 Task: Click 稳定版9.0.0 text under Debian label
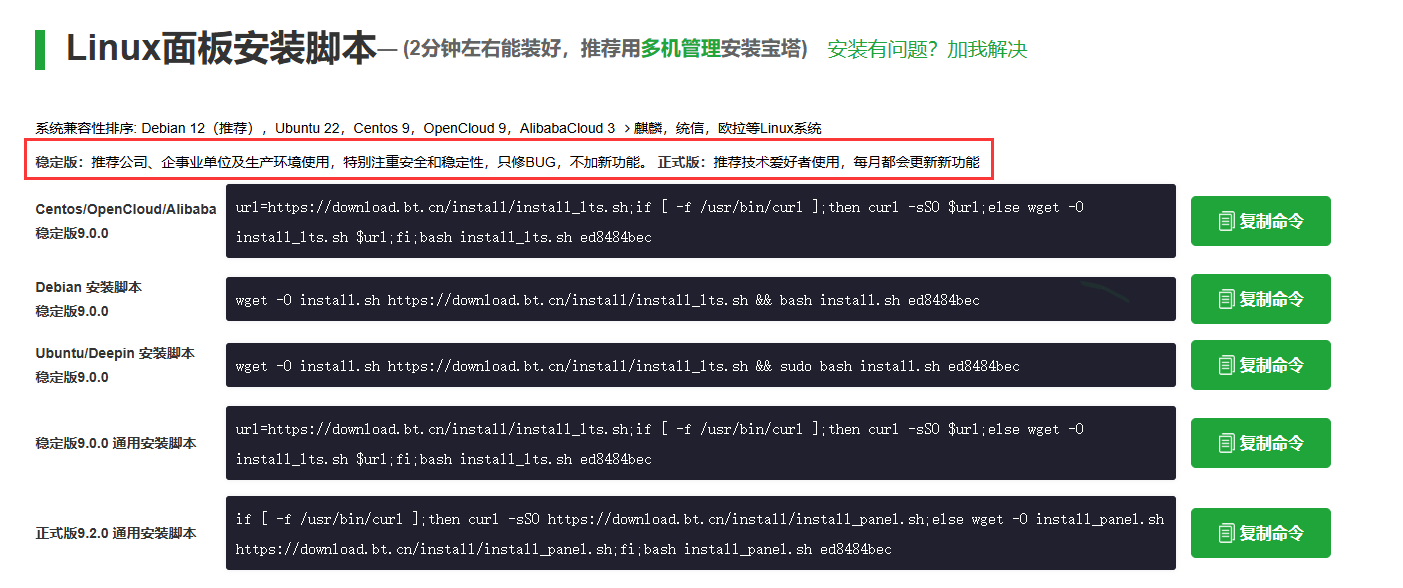(x=72, y=311)
